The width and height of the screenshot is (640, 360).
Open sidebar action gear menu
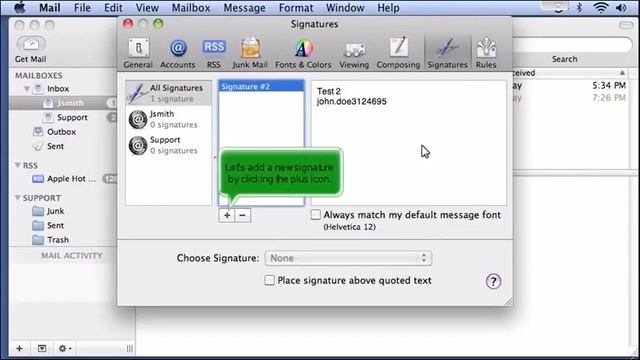(x=64, y=349)
